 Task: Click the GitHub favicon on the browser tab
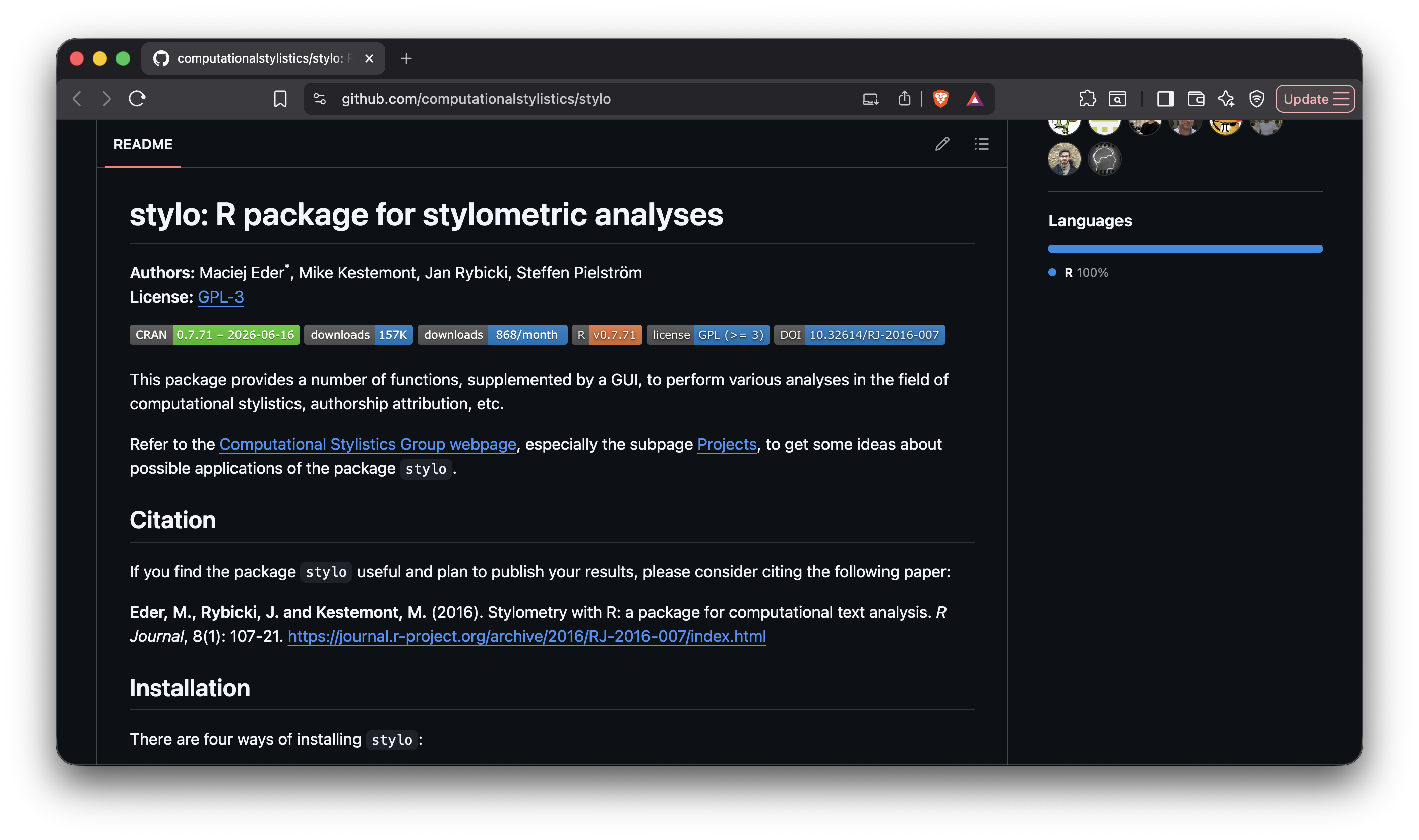[x=161, y=58]
